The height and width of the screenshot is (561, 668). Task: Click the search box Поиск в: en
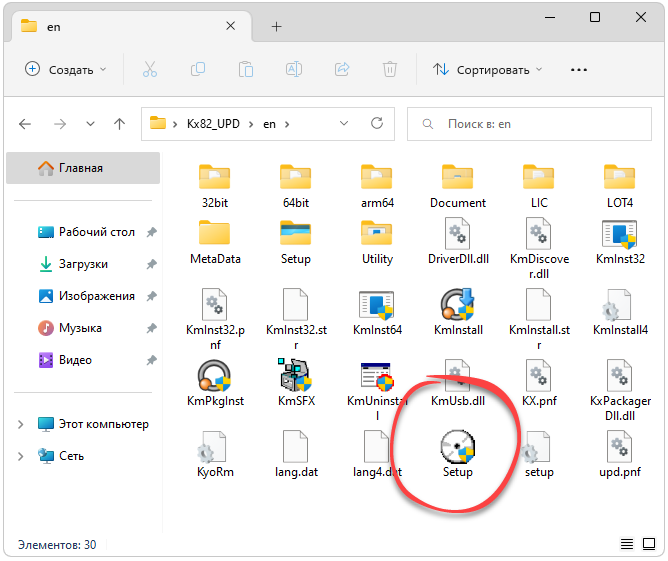529,124
